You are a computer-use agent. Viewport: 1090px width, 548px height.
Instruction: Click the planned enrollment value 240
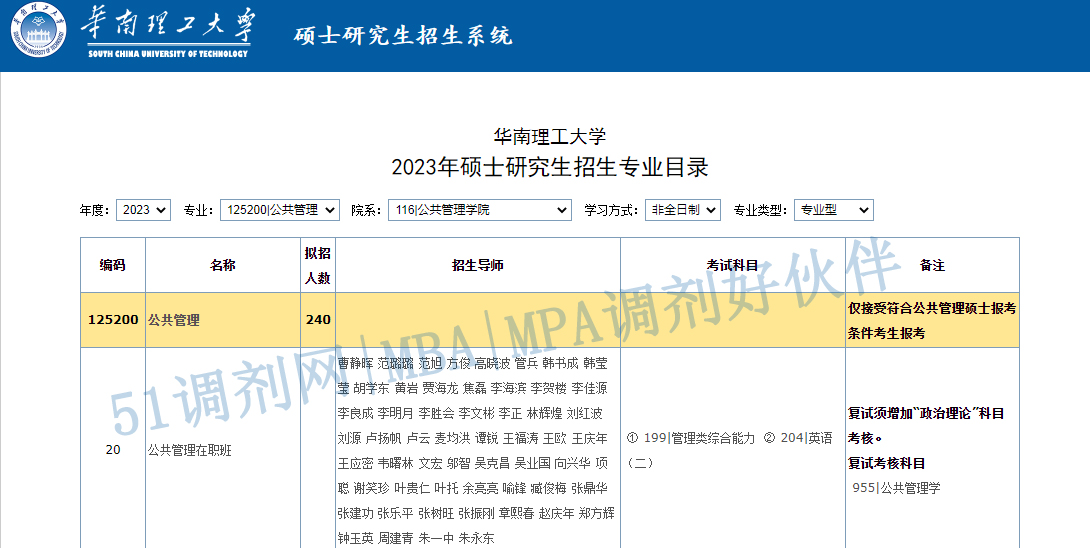coord(318,320)
